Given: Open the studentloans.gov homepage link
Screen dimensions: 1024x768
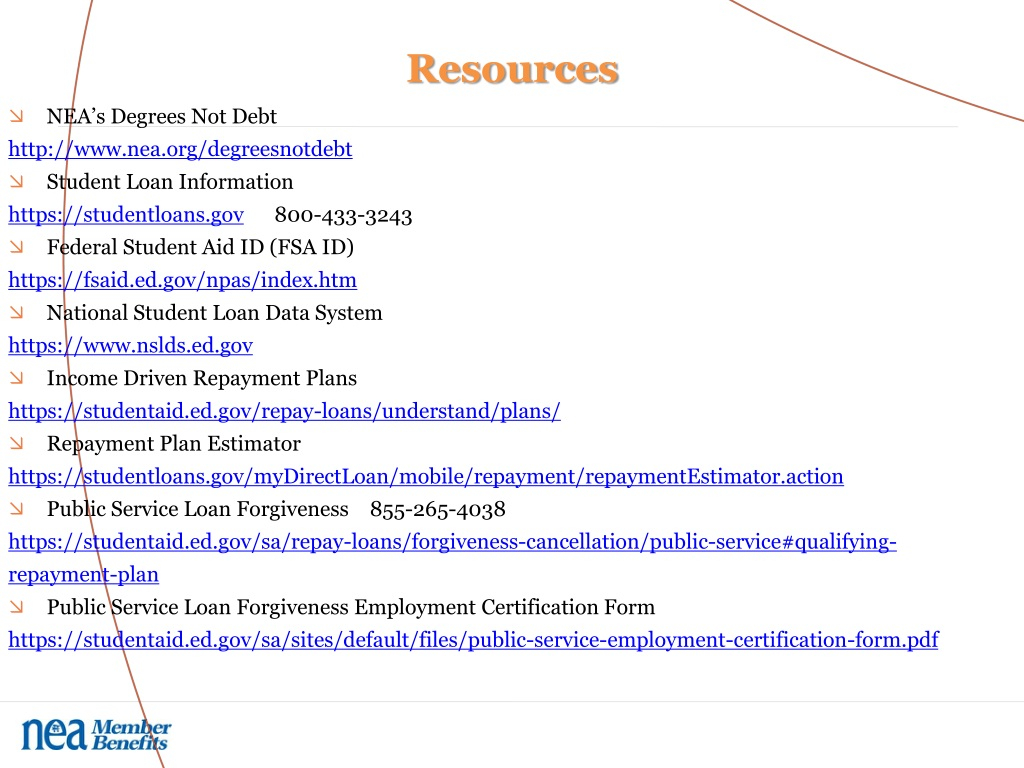Looking at the screenshot, I should [126, 215].
